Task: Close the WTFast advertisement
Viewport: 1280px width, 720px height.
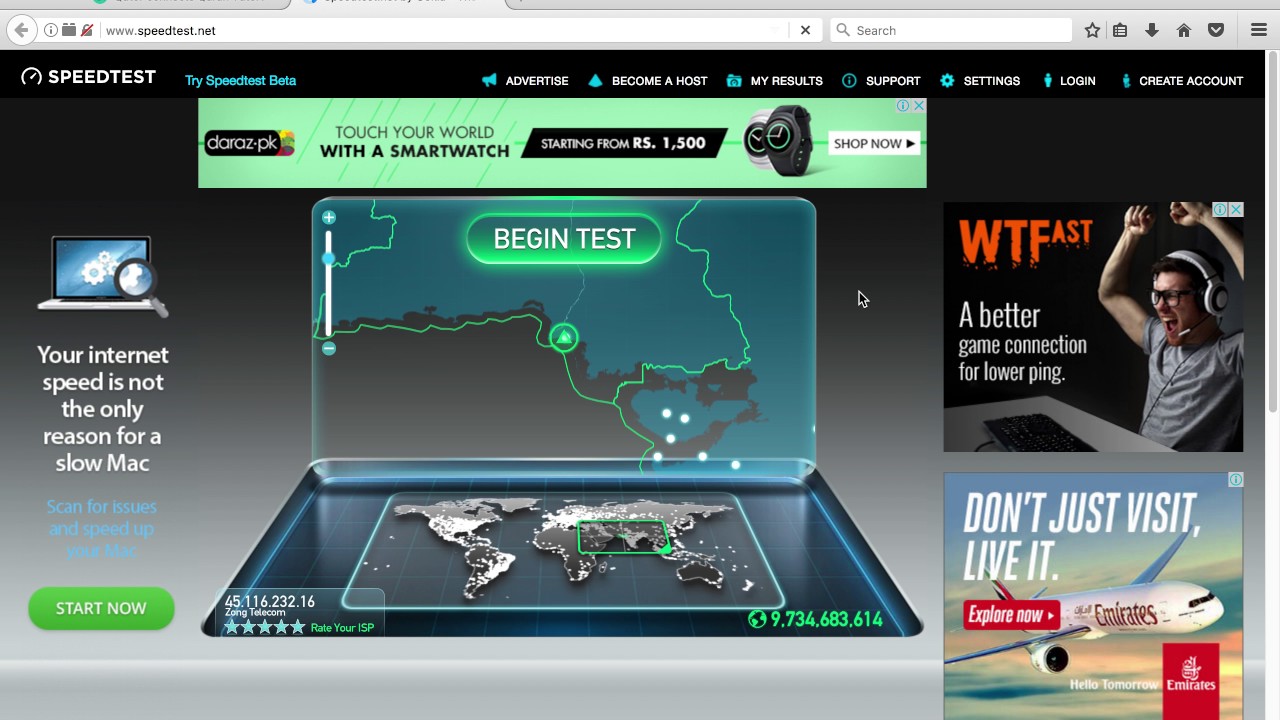Action: pyautogui.click(x=1236, y=210)
